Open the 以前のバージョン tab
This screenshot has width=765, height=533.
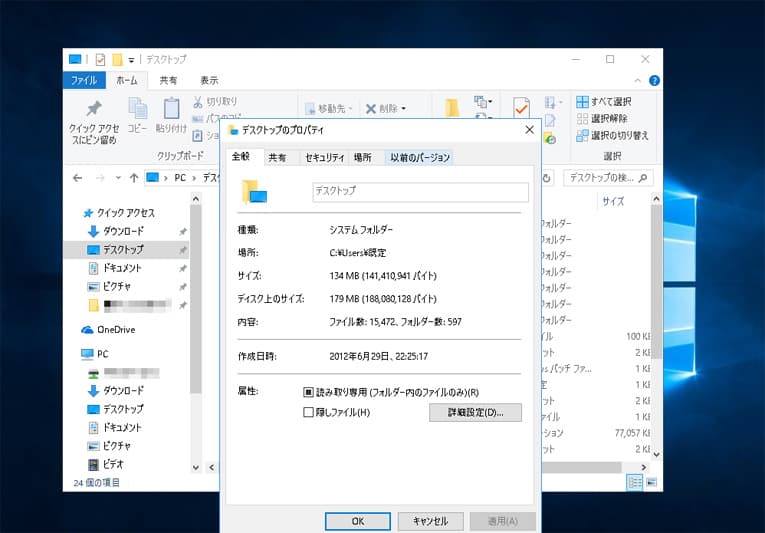coord(420,158)
